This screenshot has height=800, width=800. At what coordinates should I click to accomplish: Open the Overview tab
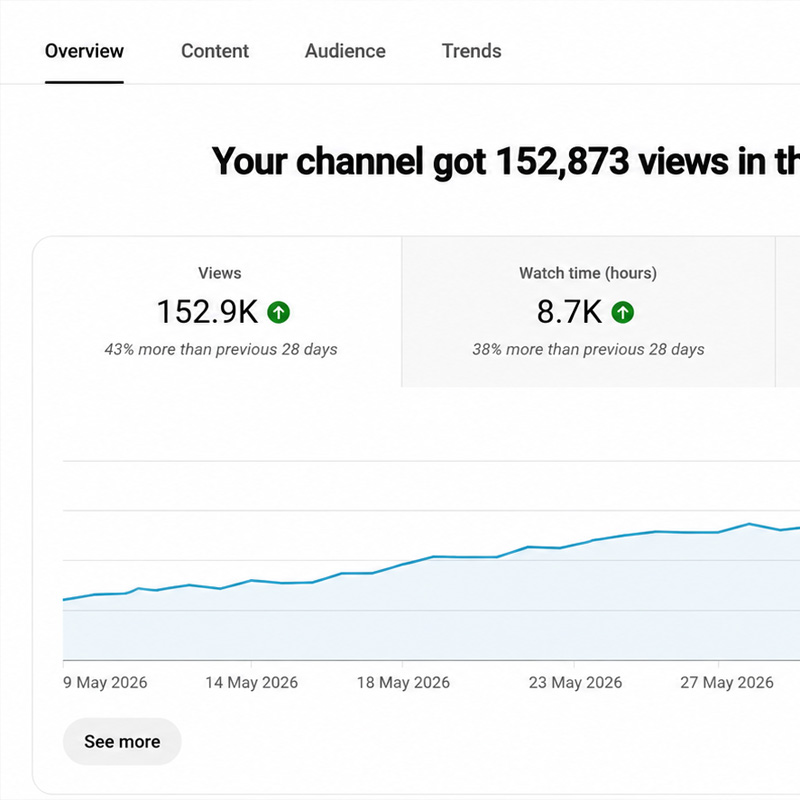click(x=84, y=51)
